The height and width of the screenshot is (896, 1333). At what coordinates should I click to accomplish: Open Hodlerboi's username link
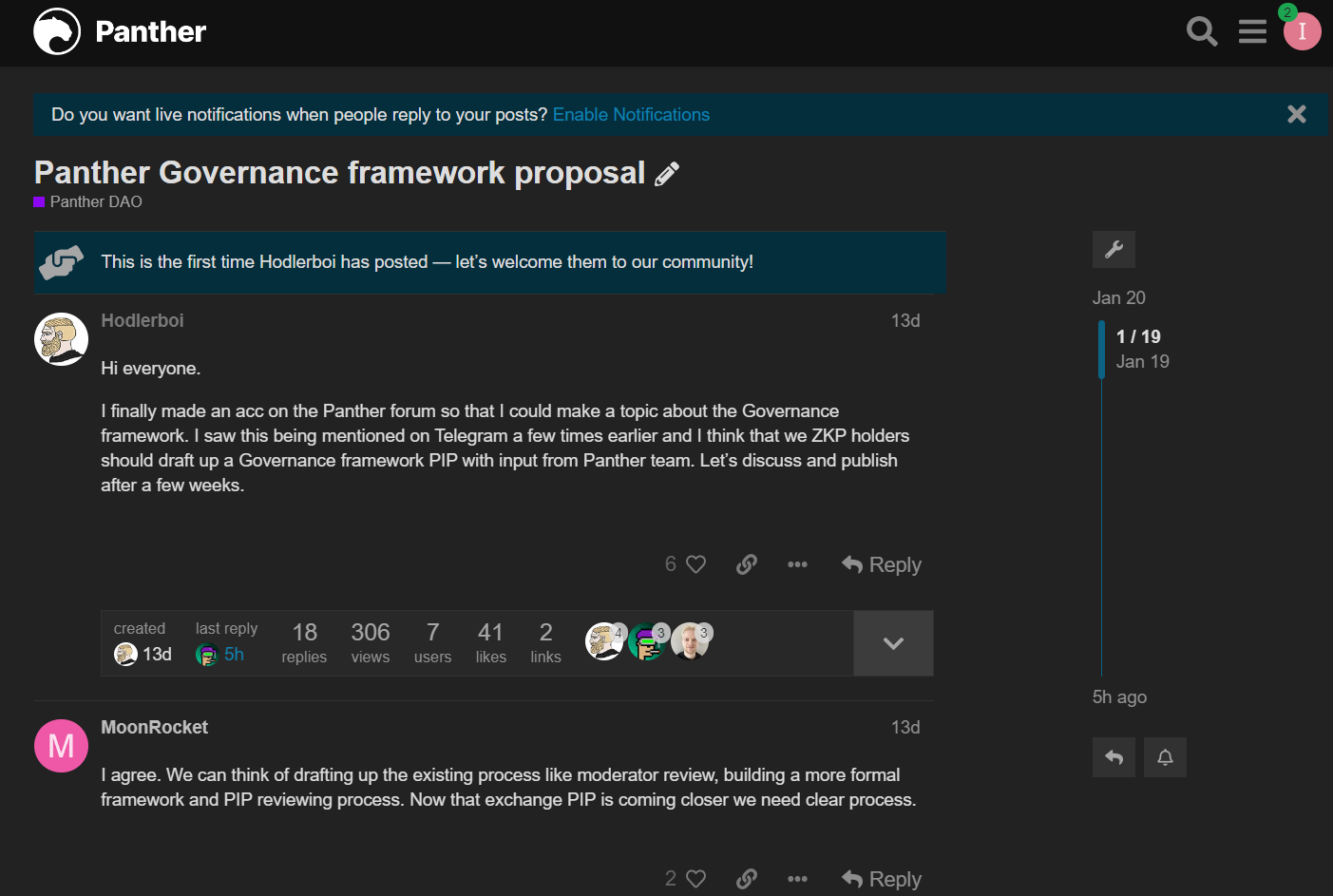pos(143,320)
